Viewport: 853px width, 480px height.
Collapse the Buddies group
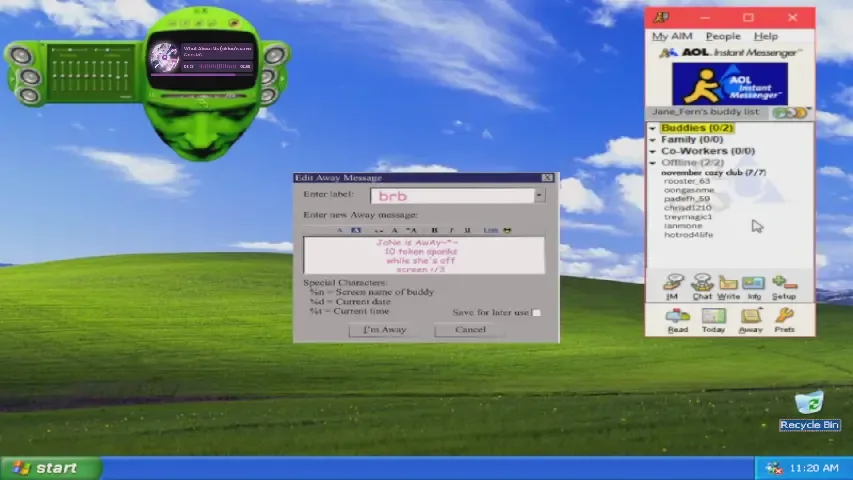coord(652,129)
